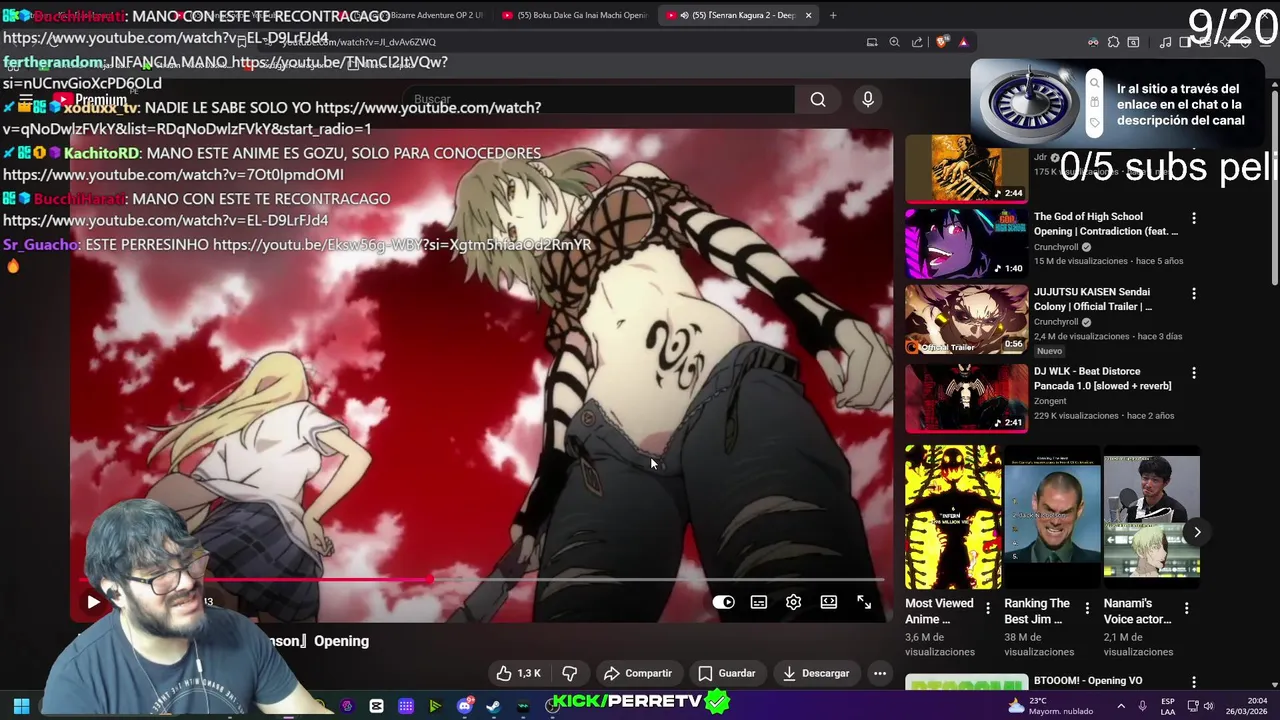
Task: Show next shorts with right arrow
Action: point(1197,532)
